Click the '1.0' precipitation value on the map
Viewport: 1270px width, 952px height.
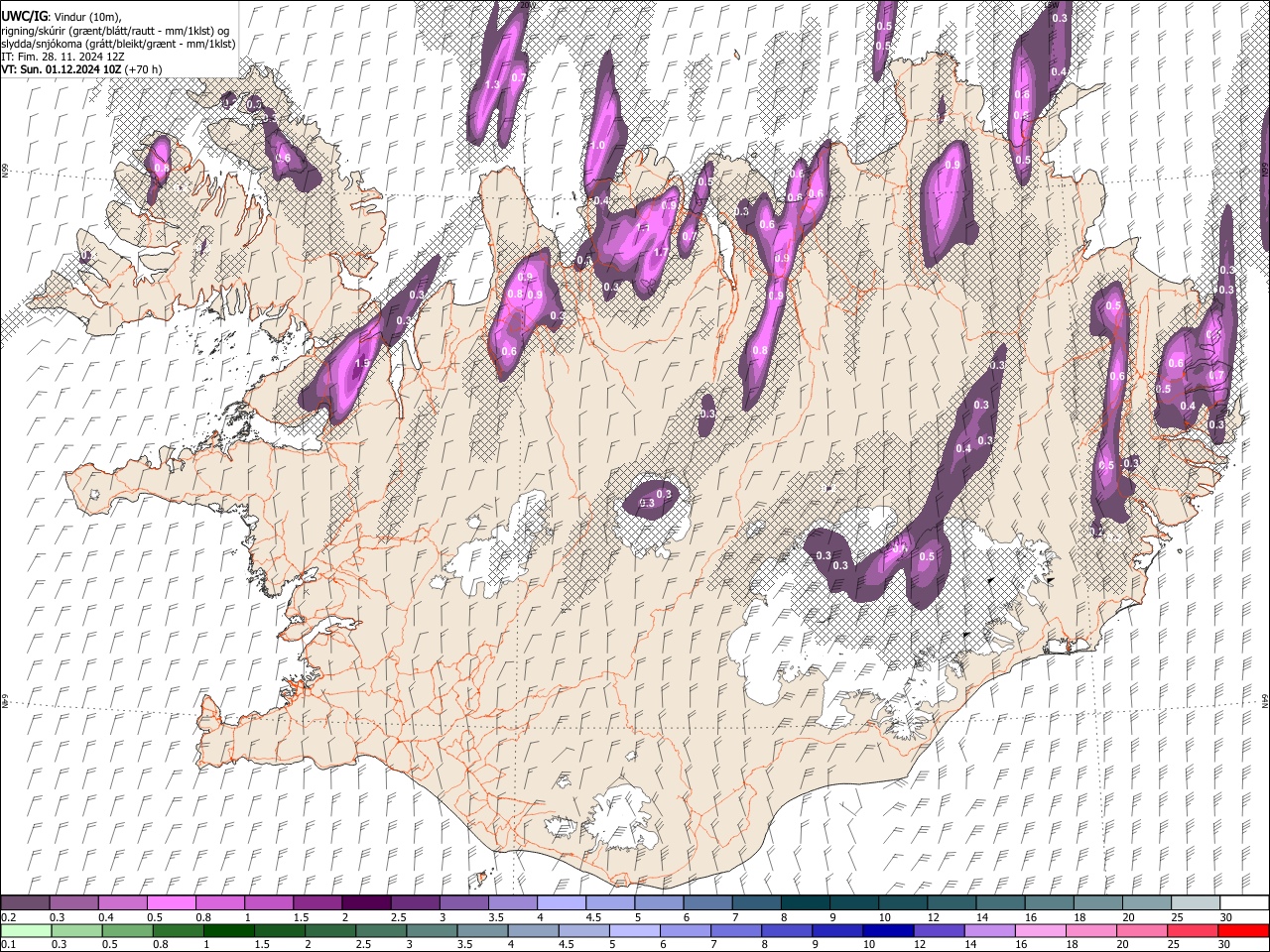[597, 146]
